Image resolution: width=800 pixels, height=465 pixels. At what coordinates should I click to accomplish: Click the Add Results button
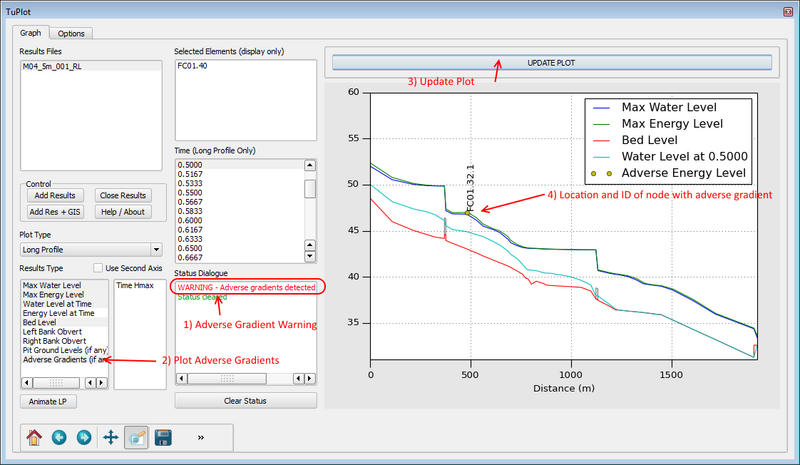point(55,195)
